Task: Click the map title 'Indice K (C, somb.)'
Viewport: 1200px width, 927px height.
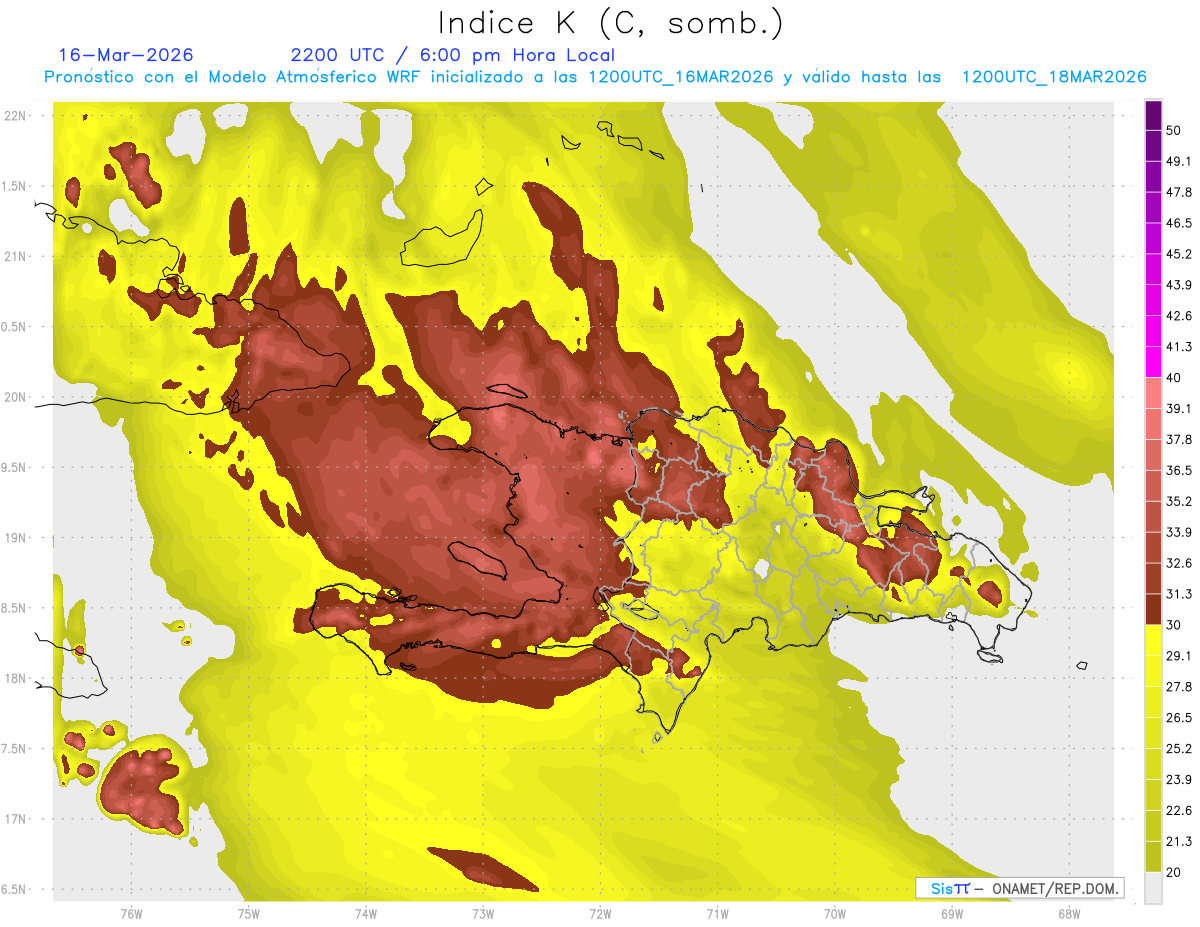Action: 611,22
